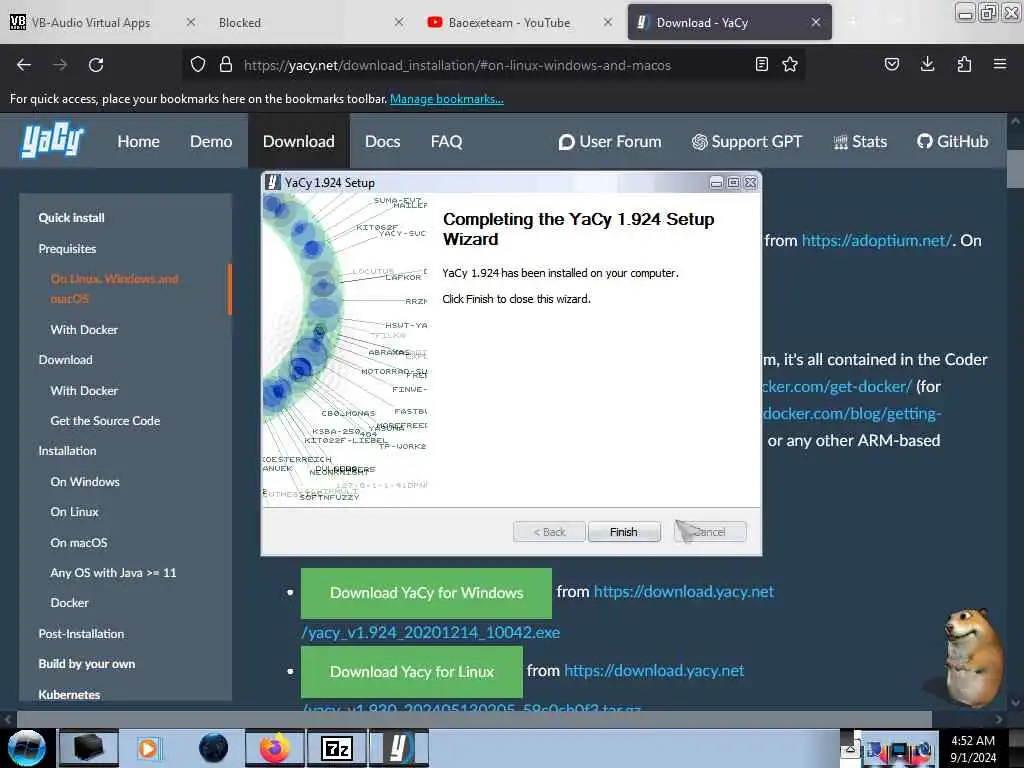
Task: Open User Forum link in header
Action: [610, 142]
